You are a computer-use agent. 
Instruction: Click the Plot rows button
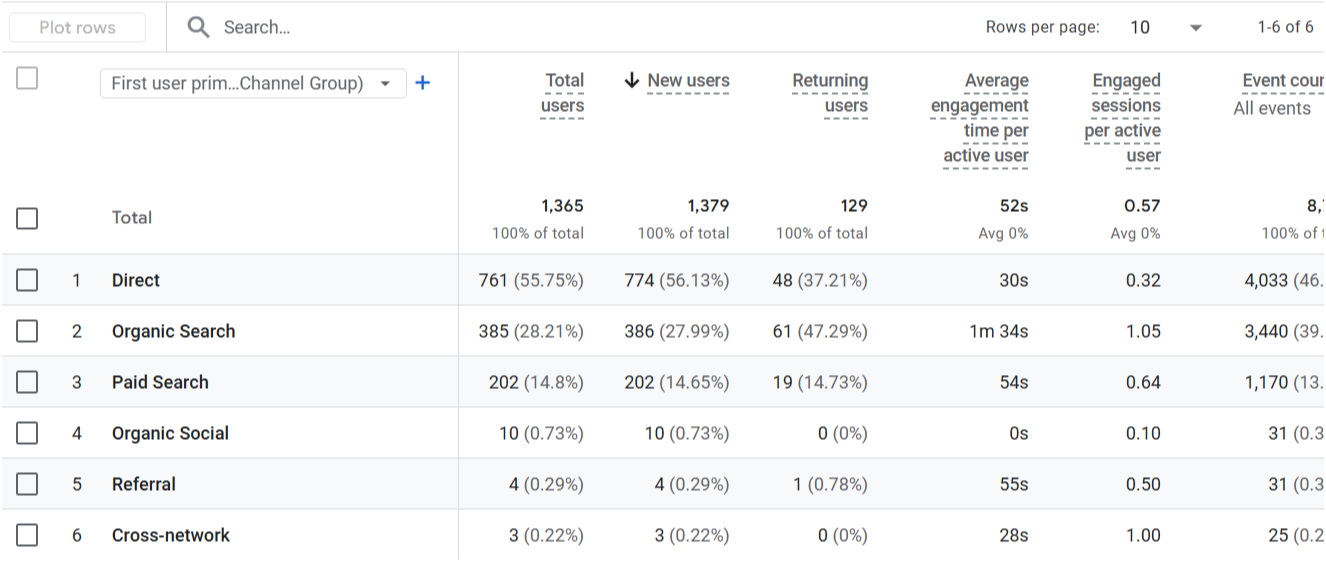click(77, 28)
